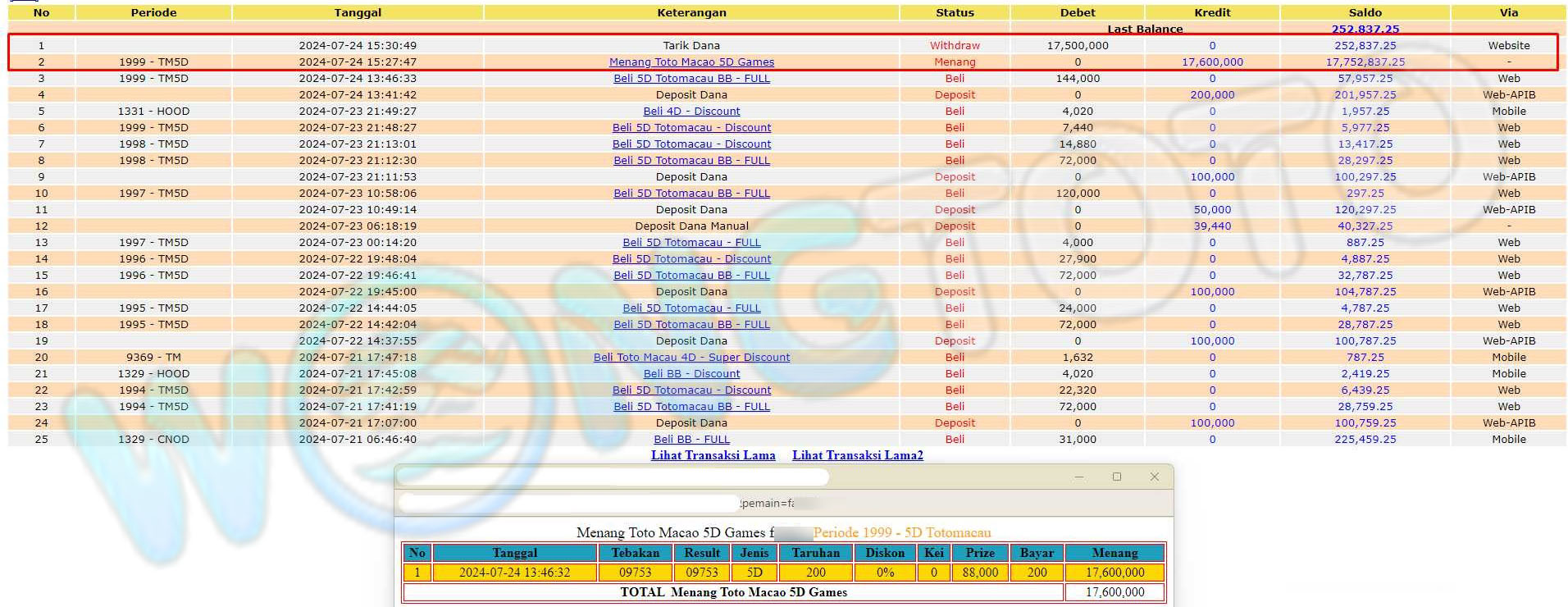Open the Menang Toto Macao 5D Games link

tap(691, 62)
